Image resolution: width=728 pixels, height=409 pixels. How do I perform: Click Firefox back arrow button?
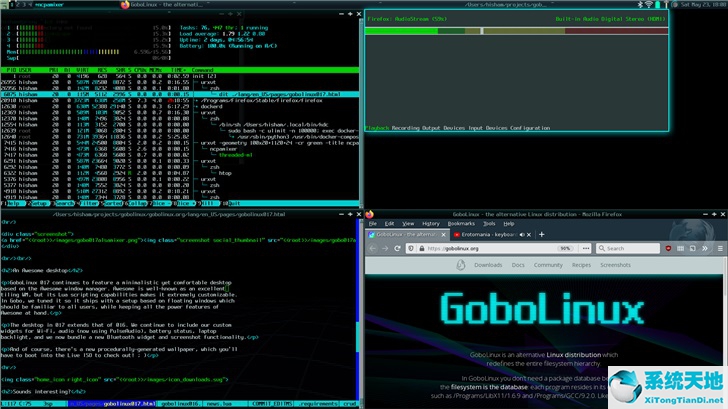click(372, 248)
